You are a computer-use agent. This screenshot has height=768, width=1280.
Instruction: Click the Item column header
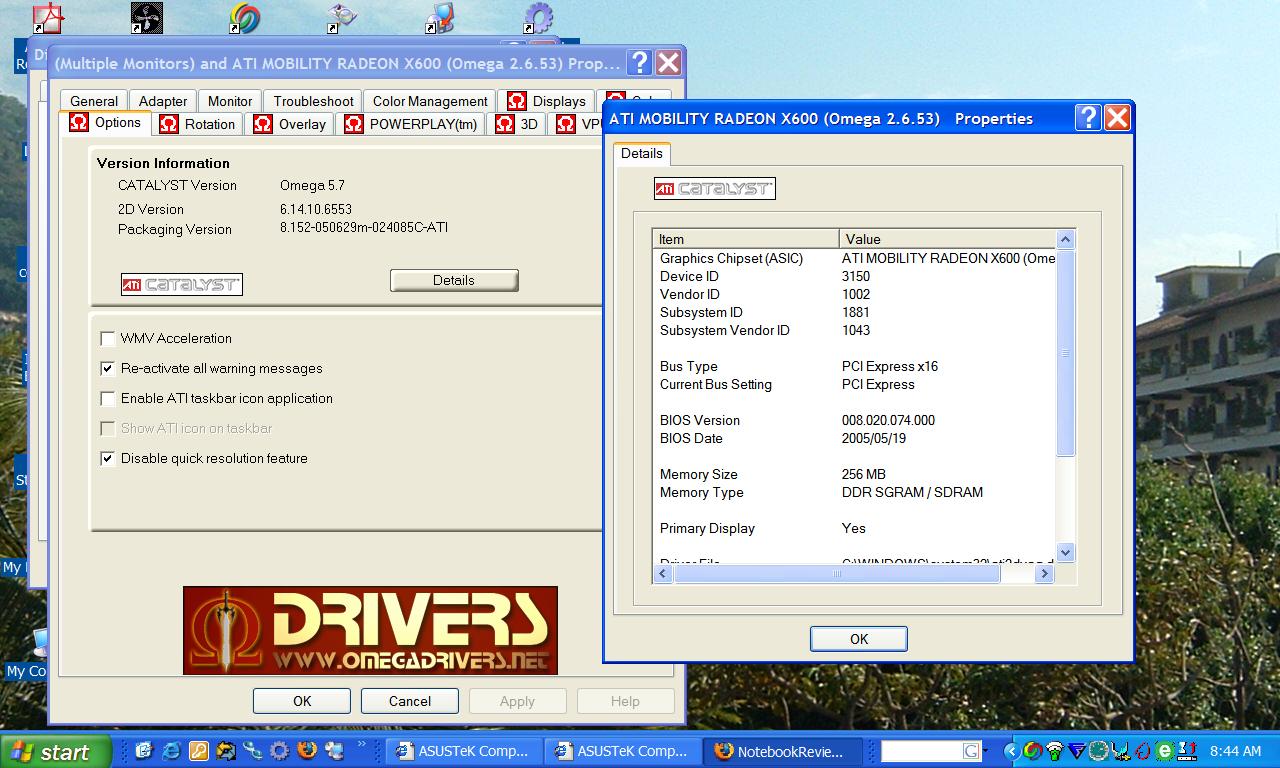tap(746, 239)
